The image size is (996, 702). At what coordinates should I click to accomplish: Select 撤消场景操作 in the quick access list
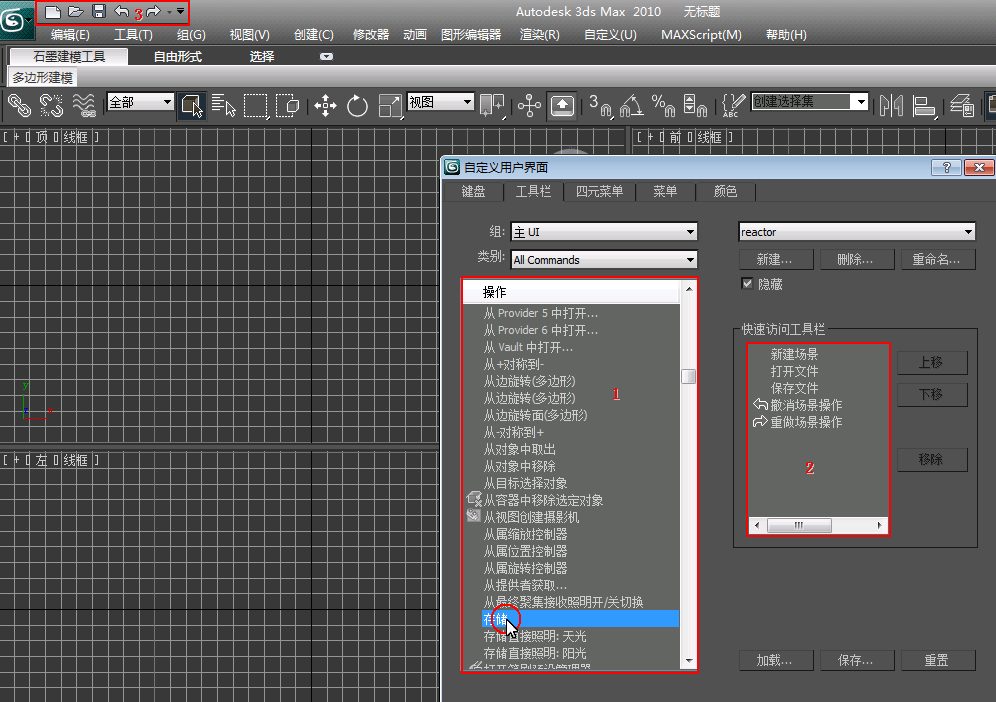point(806,405)
